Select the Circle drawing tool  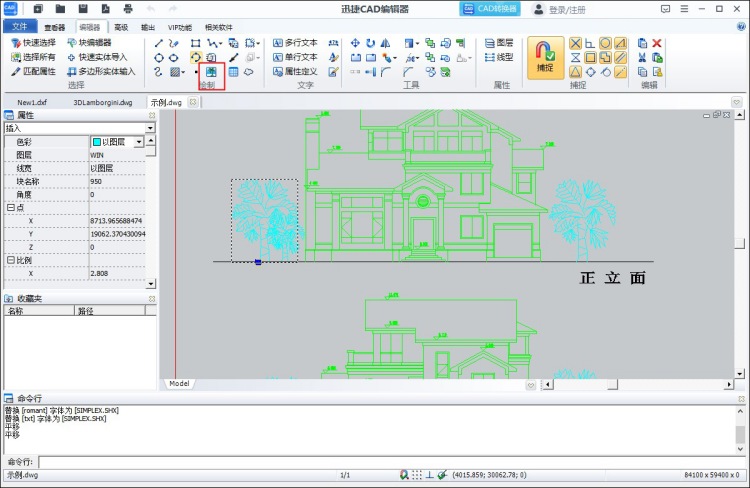tap(159, 58)
